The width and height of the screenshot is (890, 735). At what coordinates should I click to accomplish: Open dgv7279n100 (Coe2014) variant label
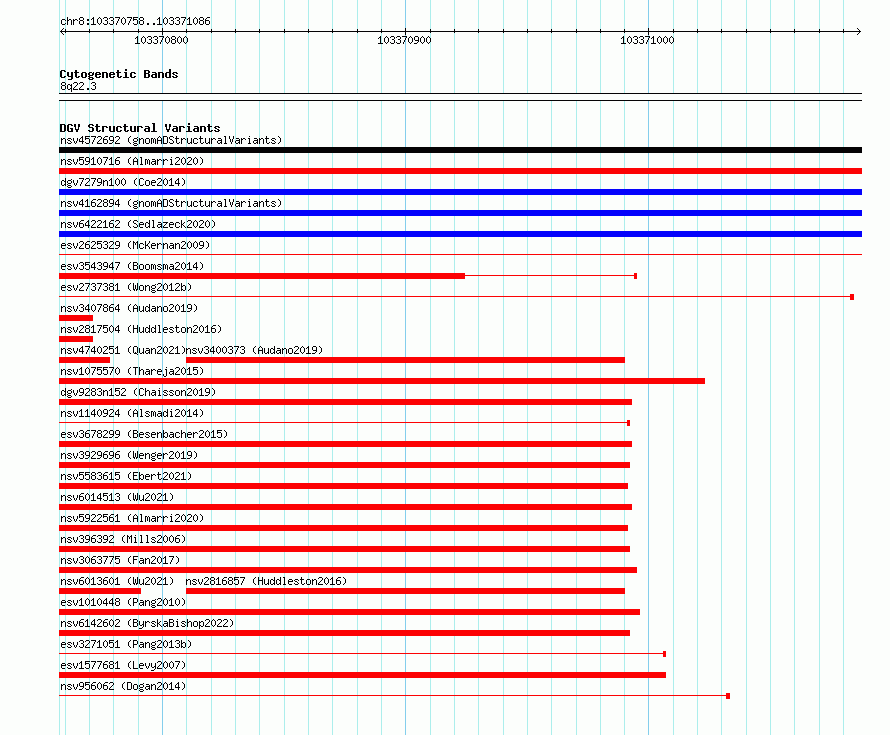point(123,182)
